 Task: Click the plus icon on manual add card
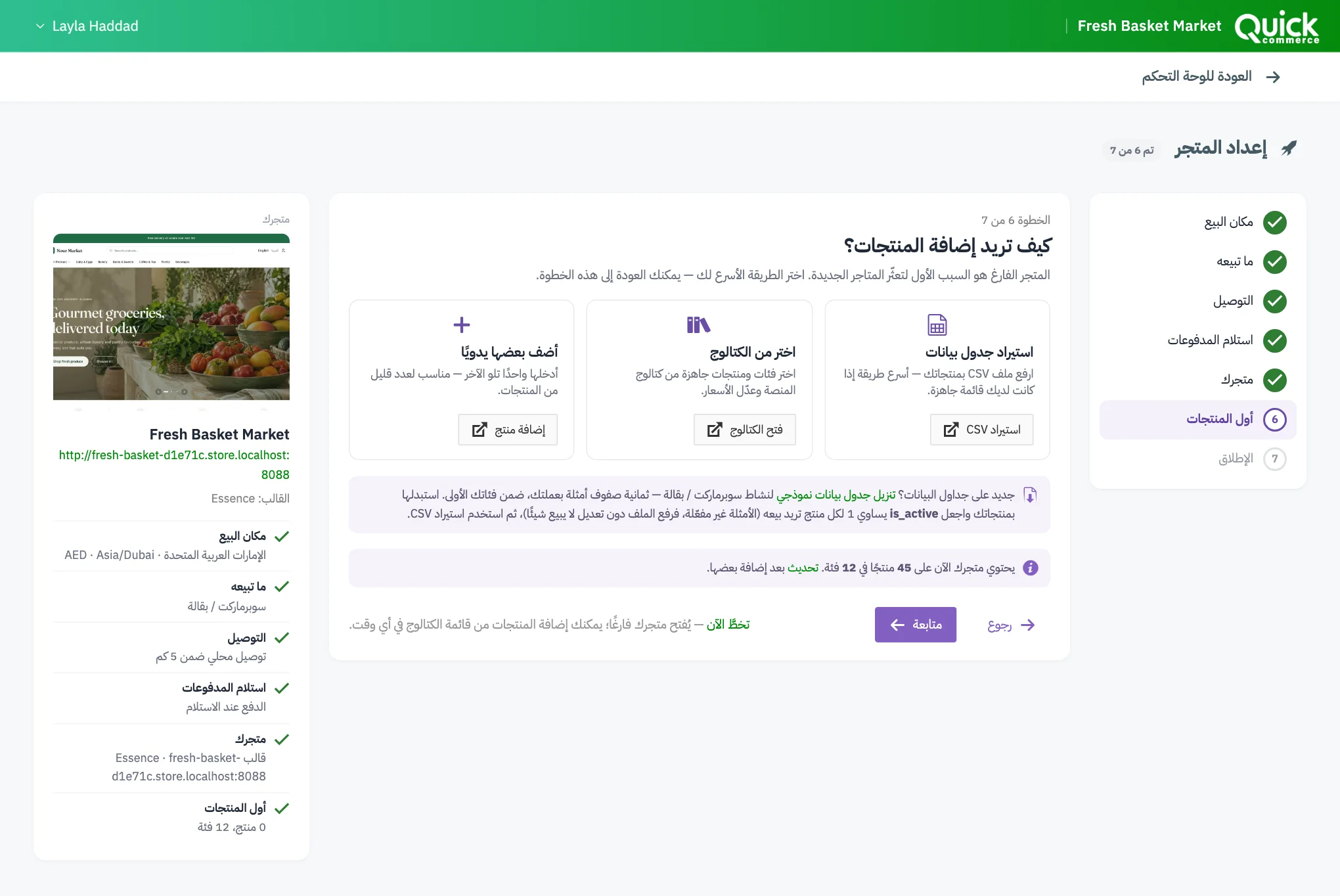(x=462, y=325)
